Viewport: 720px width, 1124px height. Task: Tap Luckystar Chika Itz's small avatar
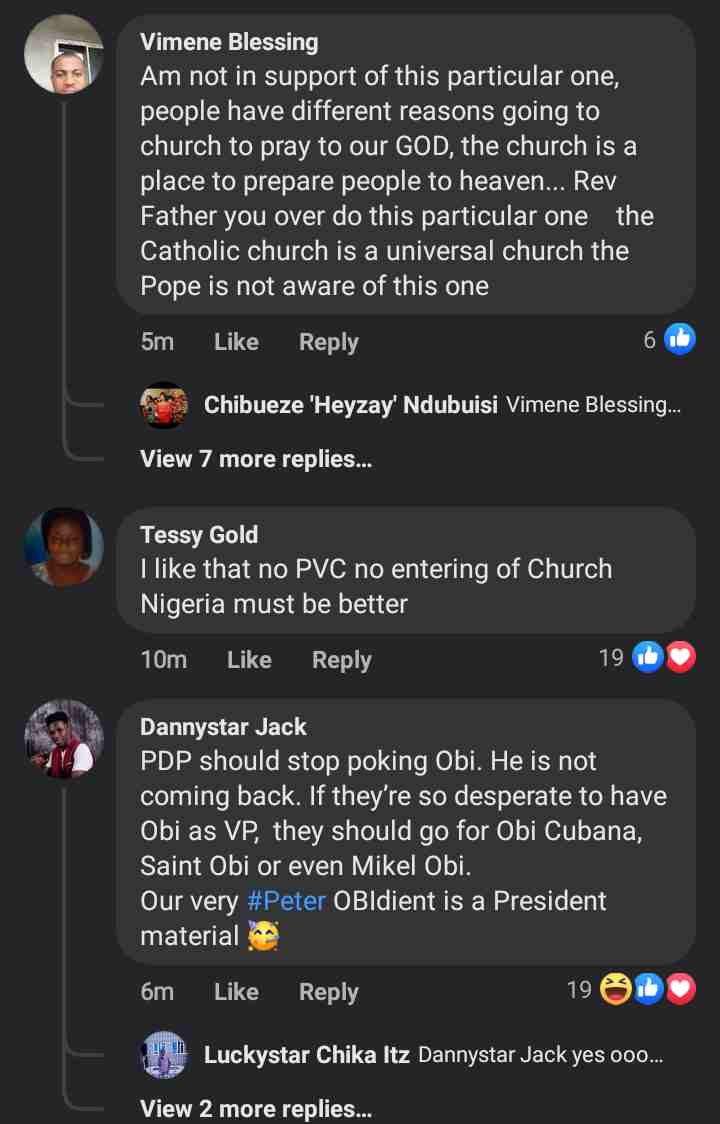click(x=164, y=1055)
